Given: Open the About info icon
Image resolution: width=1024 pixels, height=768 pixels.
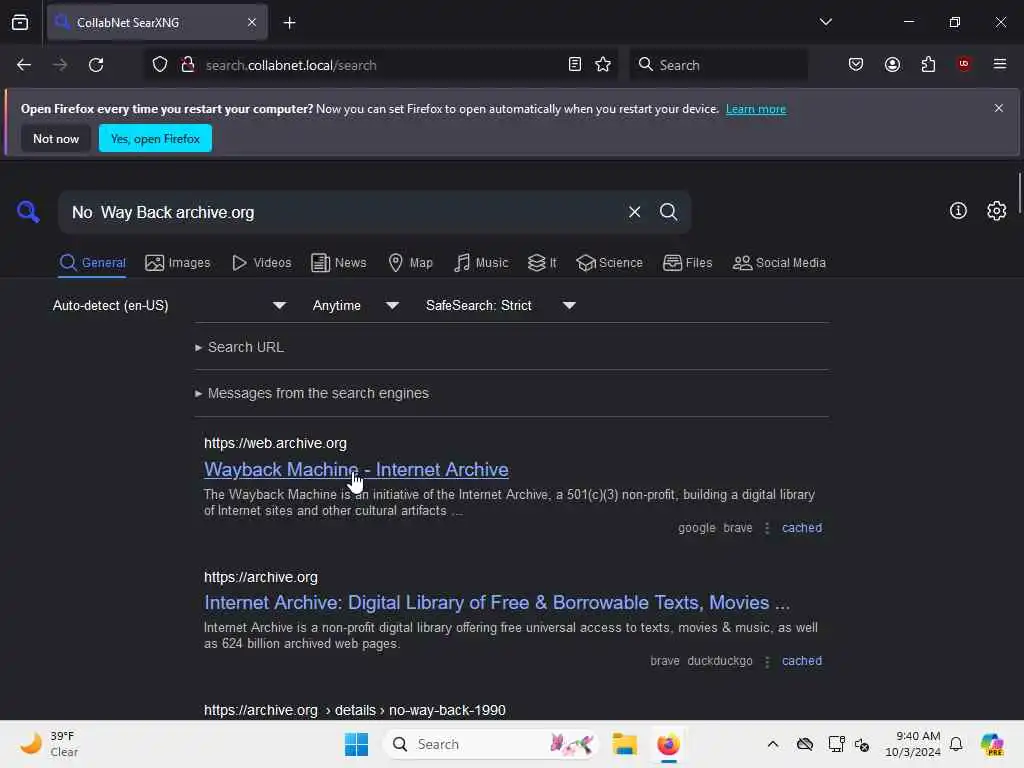Looking at the screenshot, I should point(958,210).
